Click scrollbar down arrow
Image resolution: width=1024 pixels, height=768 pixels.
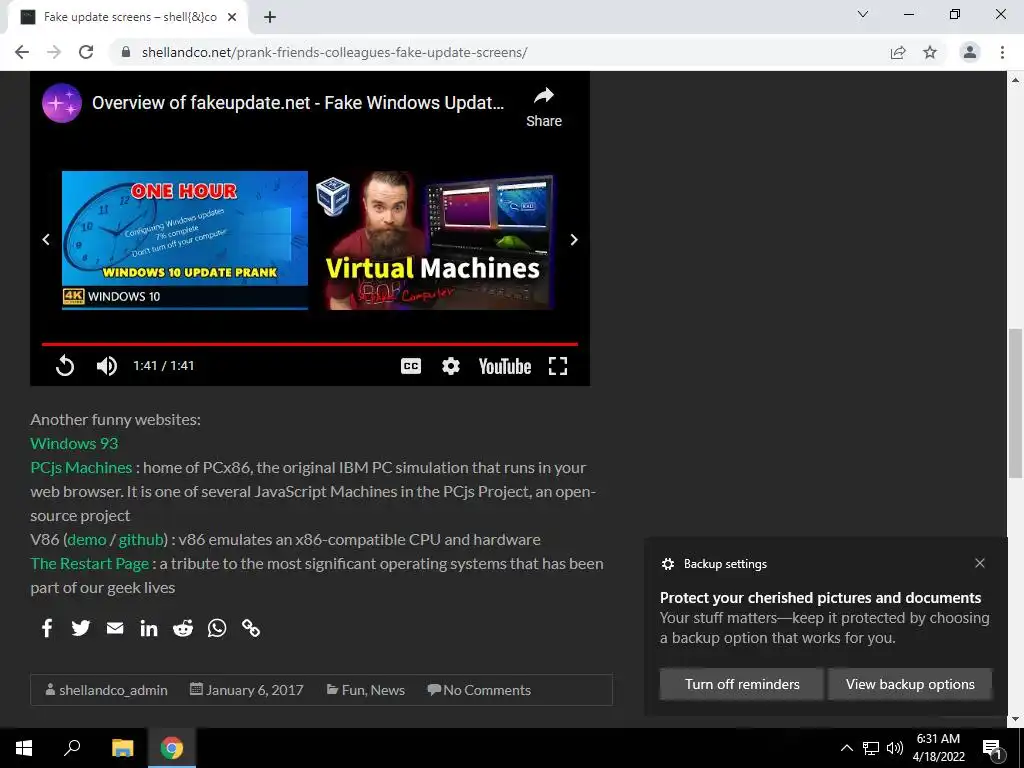click(1015, 719)
